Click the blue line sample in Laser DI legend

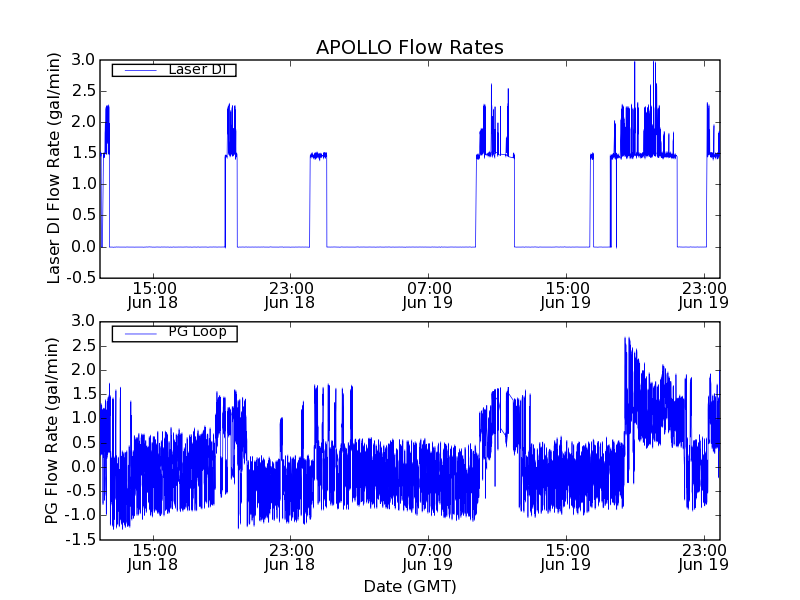(135, 70)
